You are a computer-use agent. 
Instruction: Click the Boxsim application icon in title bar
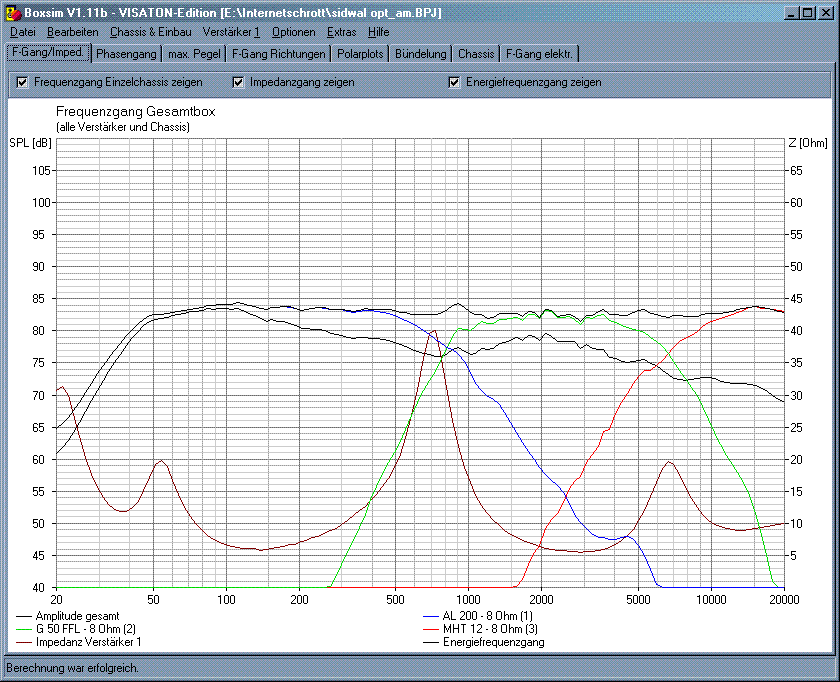click(13, 12)
